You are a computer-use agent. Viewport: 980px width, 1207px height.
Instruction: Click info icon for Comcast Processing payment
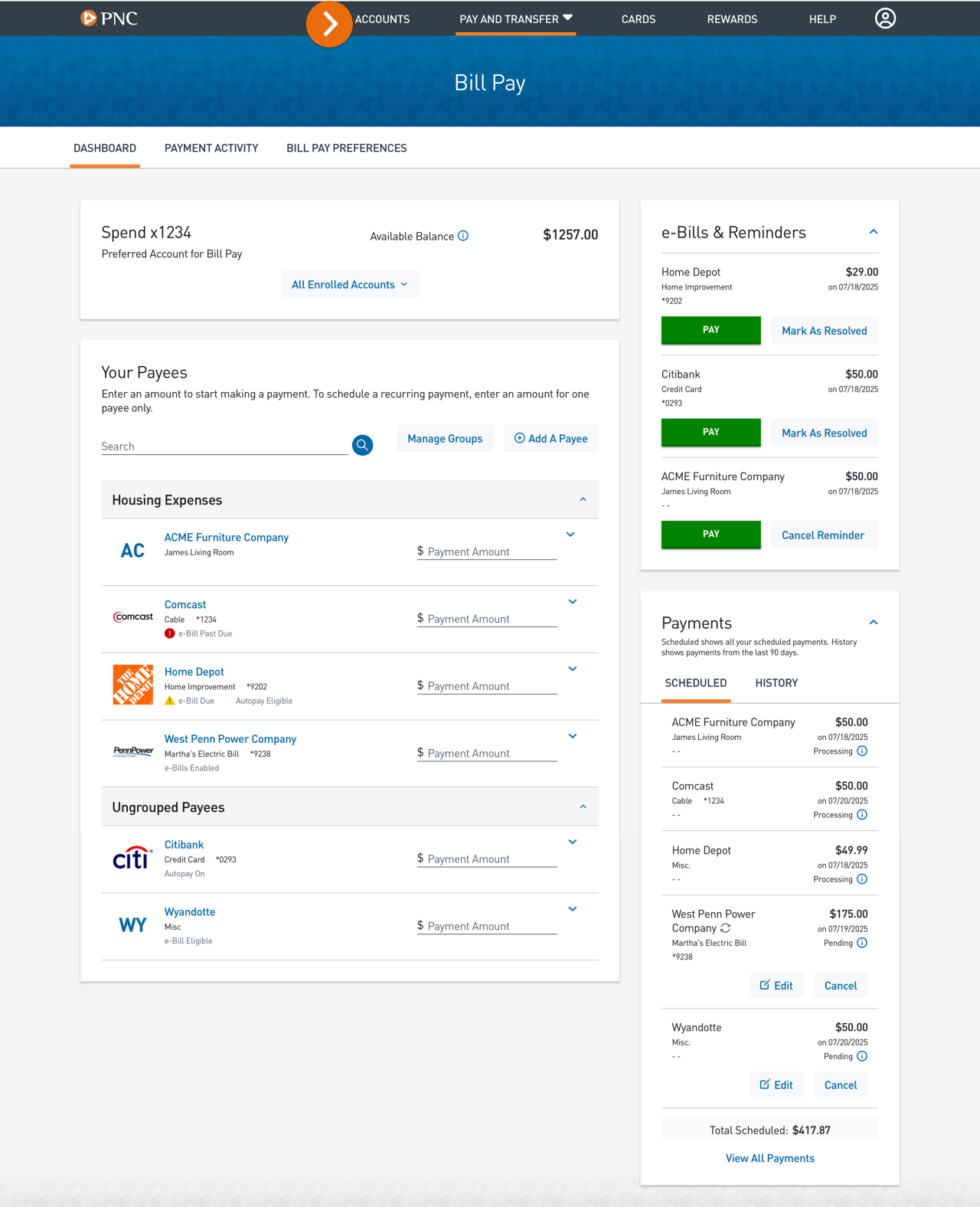point(862,815)
